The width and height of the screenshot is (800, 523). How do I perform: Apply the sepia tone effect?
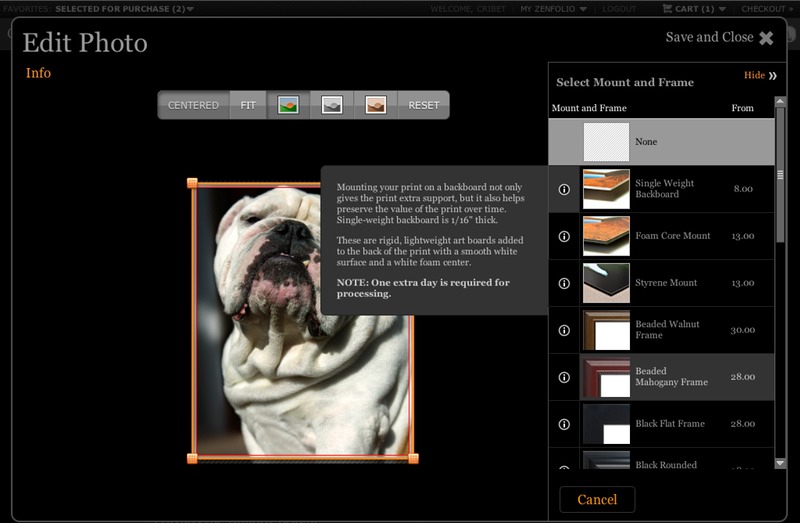[375, 105]
